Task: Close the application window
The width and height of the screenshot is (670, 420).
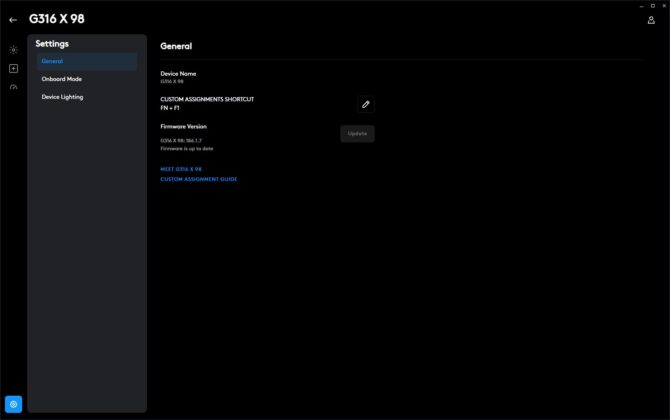Action: click(x=664, y=6)
